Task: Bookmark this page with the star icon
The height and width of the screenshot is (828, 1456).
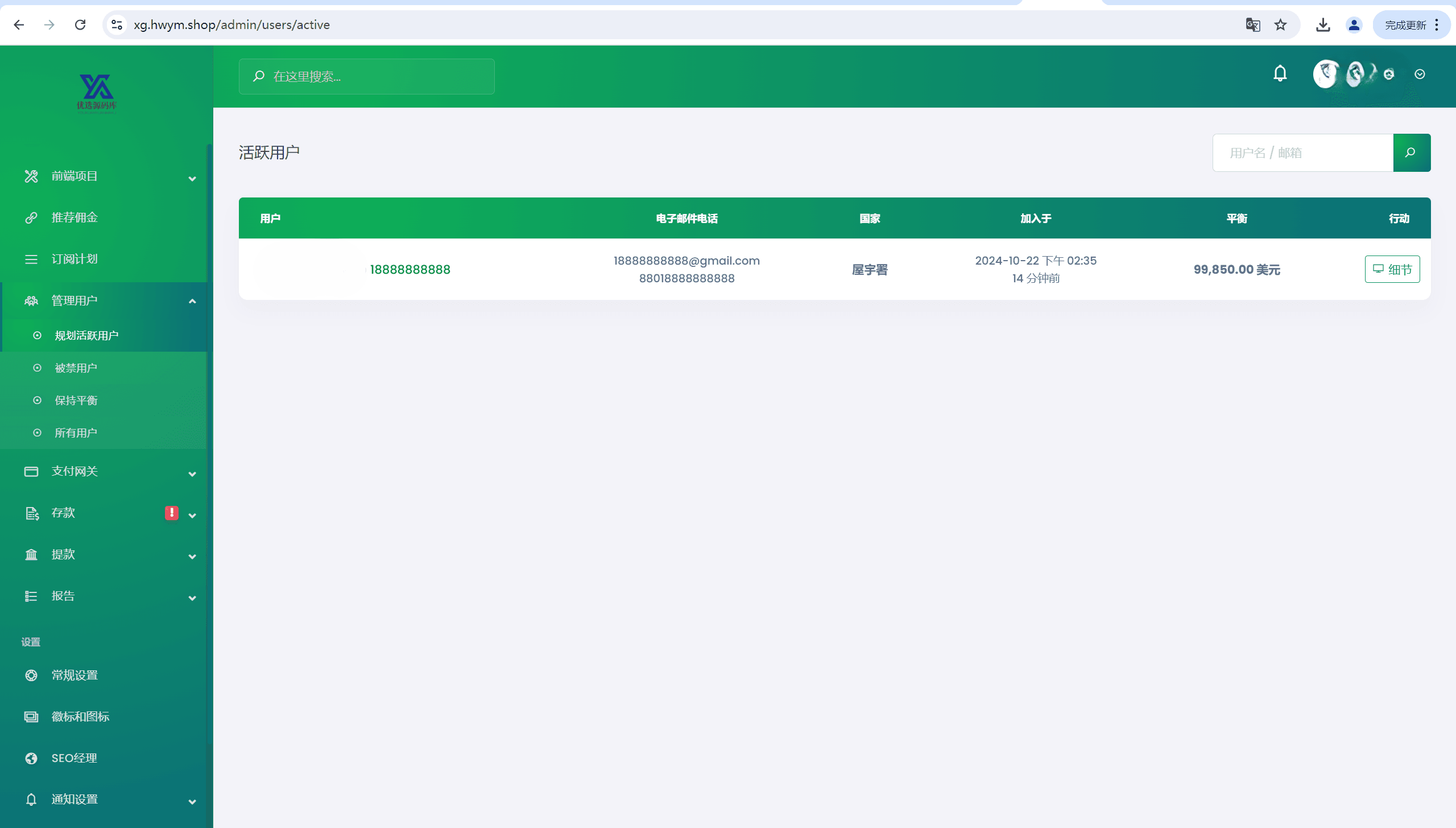Action: 1280,25
